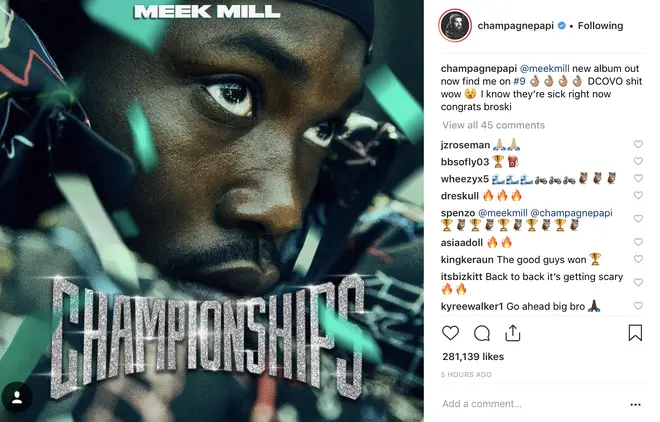Like kingkeraun's comment heart

[x=638, y=259]
